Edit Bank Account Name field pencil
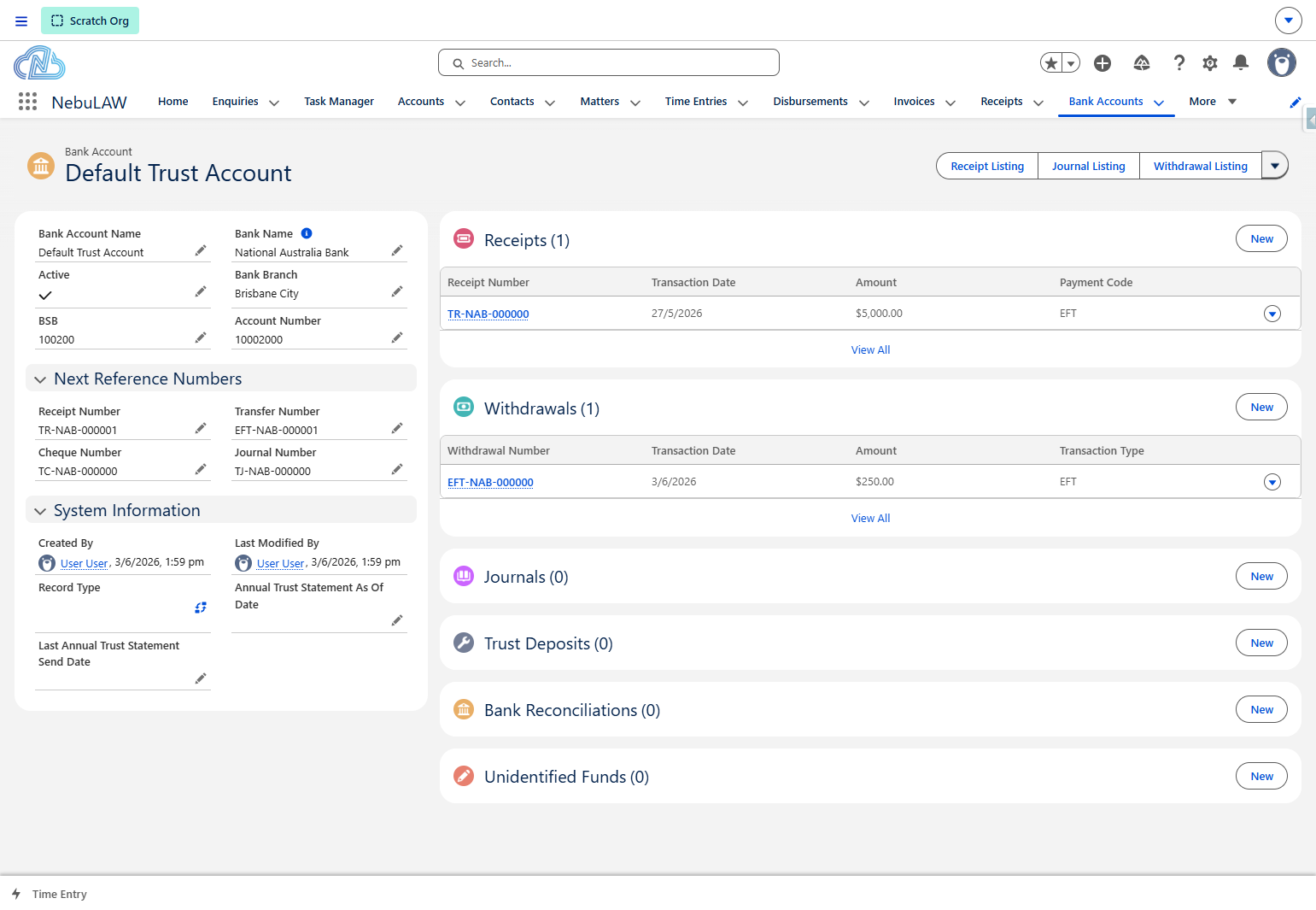The height and width of the screenshot is (910, 1316). tap(201, 250)
